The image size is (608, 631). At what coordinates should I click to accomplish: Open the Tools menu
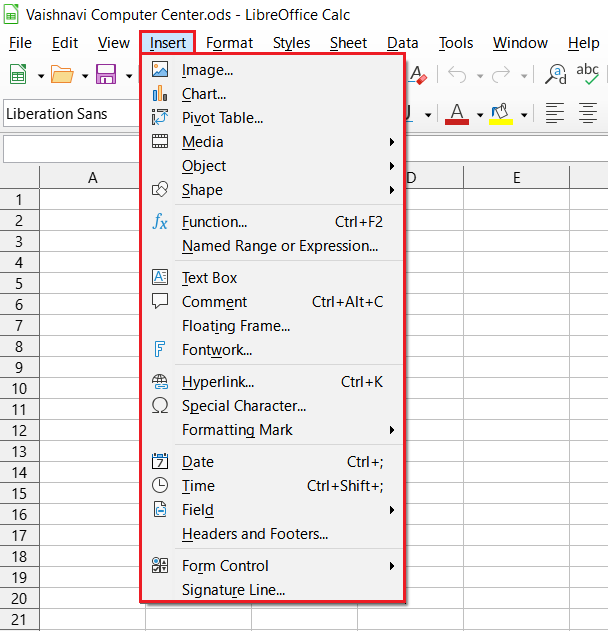456,43
